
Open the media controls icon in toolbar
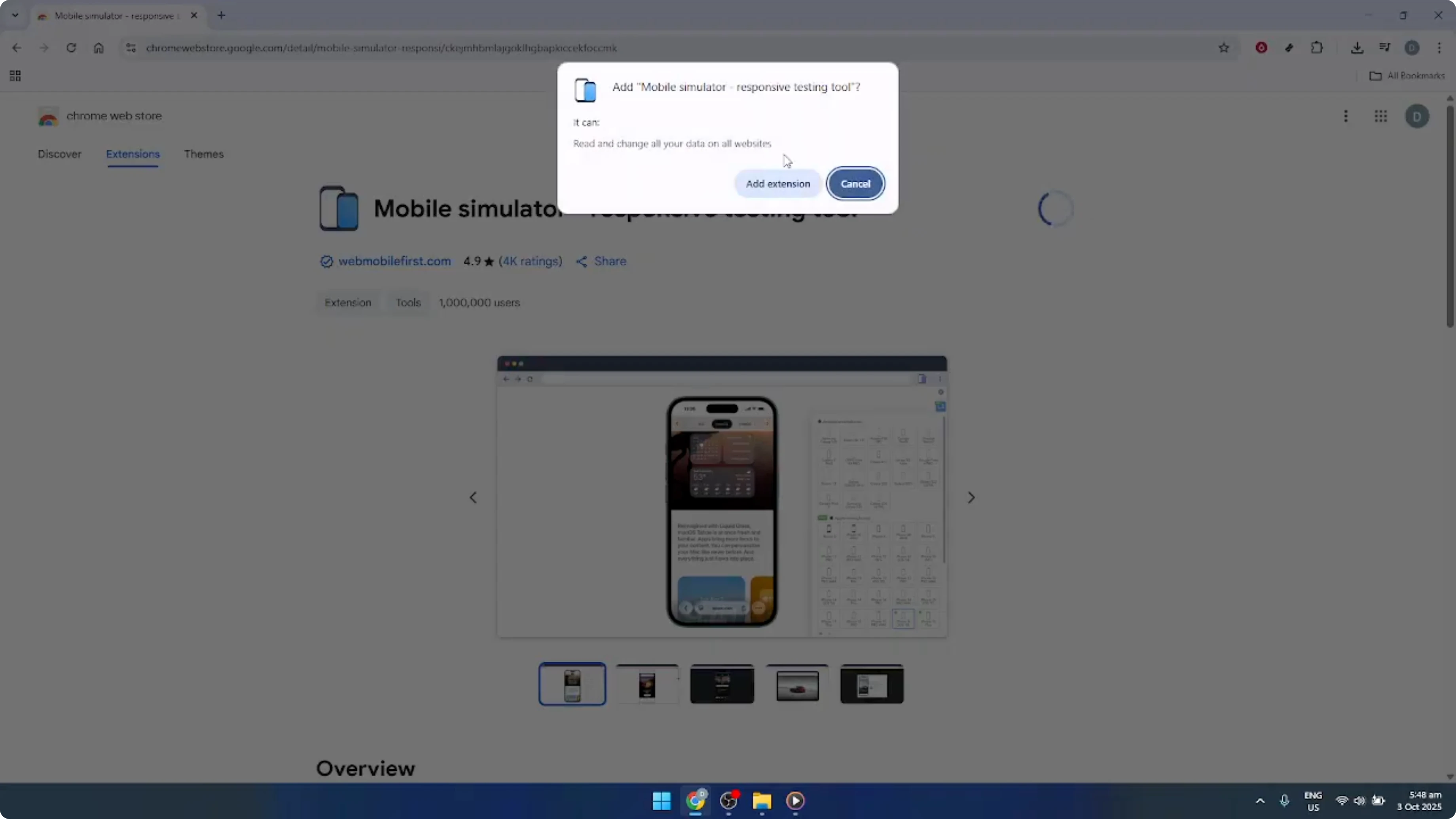(x=1385, y=47)
